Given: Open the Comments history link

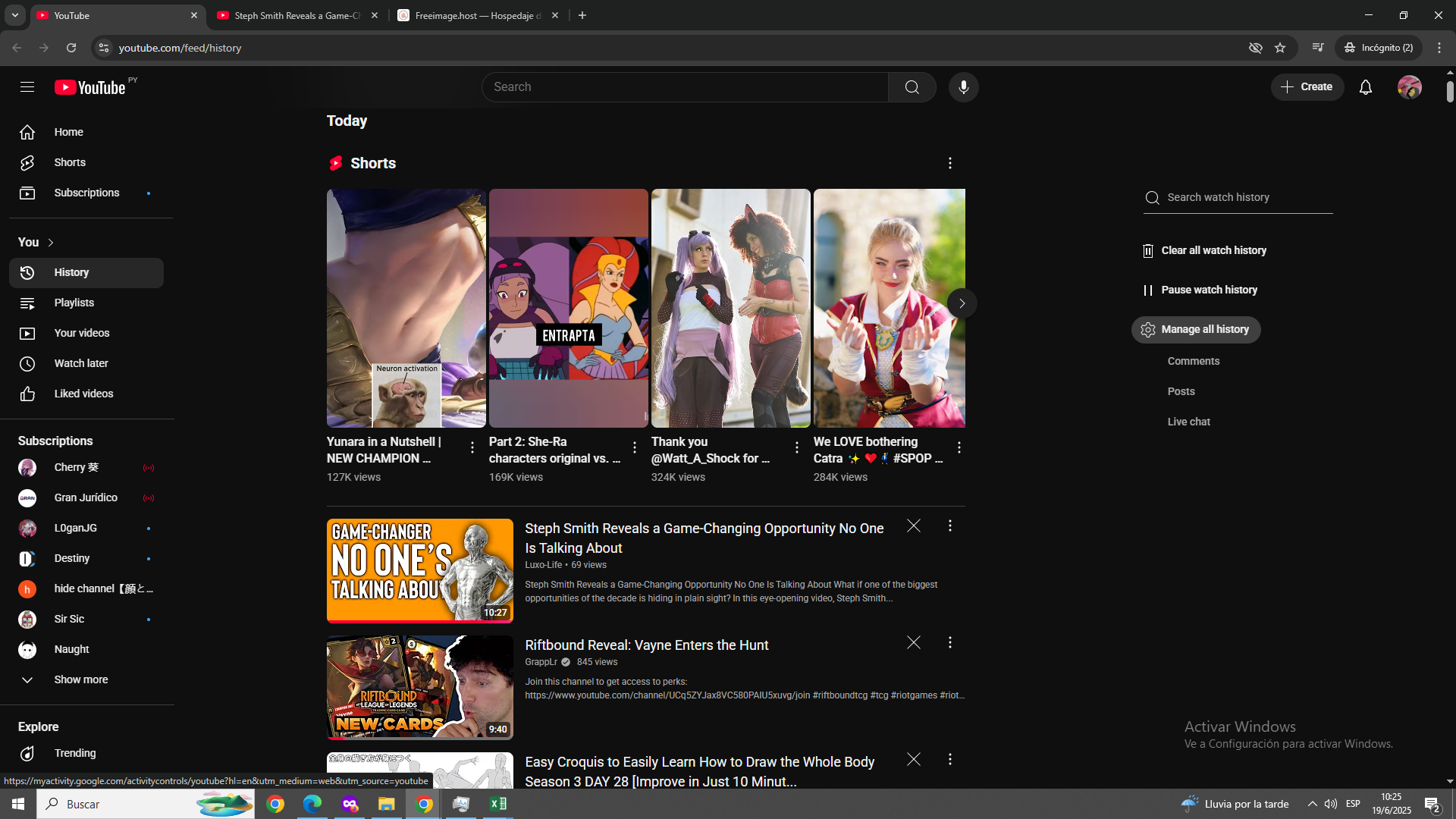Looking at the screenshot, I should pyautogui.click(x=1194, y=362).
